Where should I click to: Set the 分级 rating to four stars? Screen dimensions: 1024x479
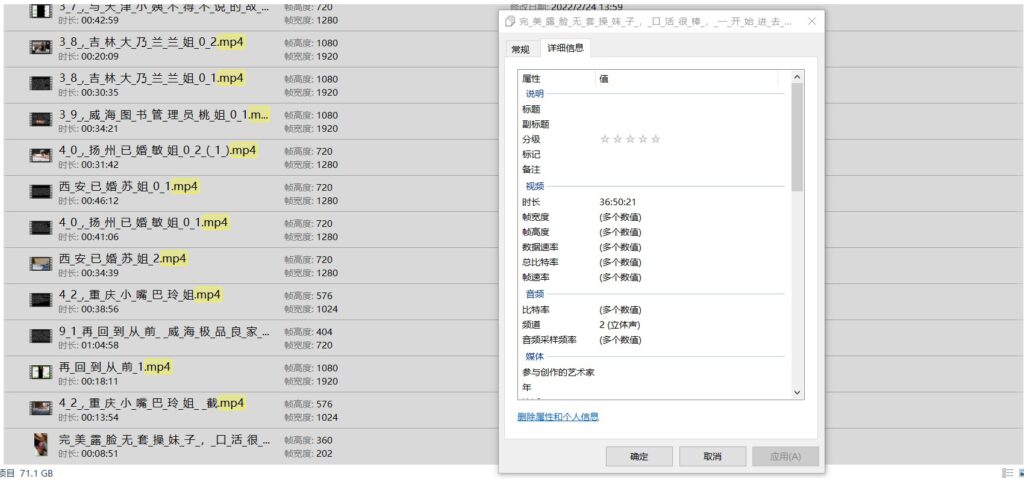pyautogui.click(x=643, y=139)
